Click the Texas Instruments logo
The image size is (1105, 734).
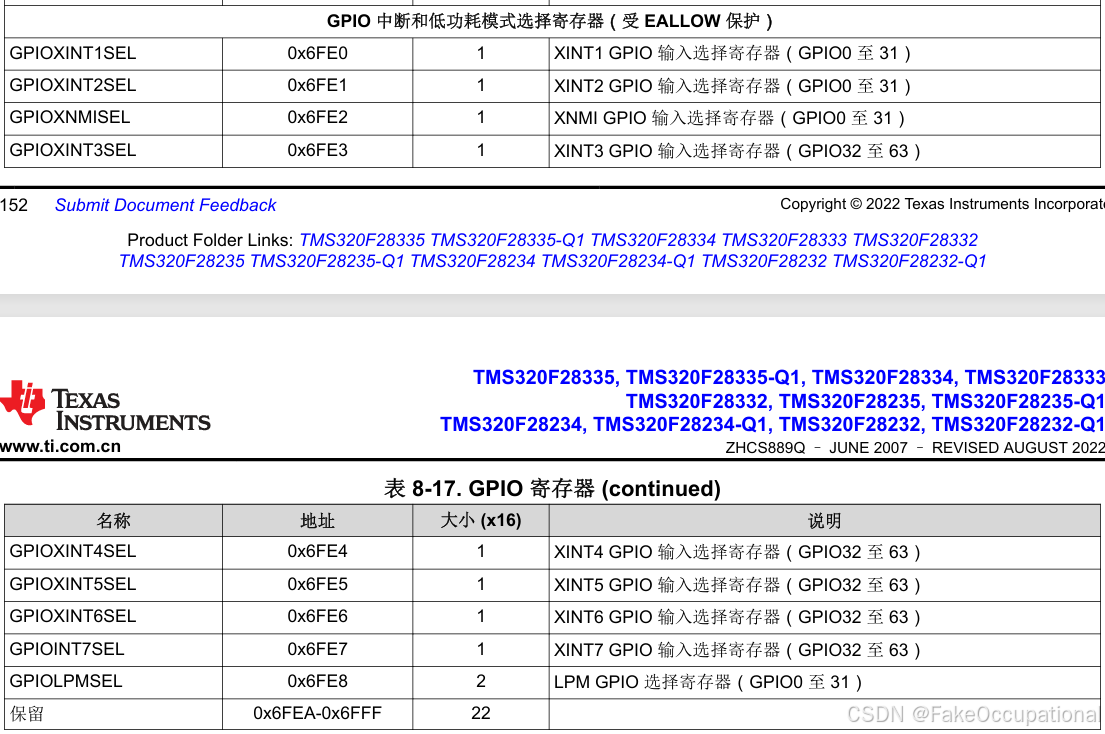[105, 406]
